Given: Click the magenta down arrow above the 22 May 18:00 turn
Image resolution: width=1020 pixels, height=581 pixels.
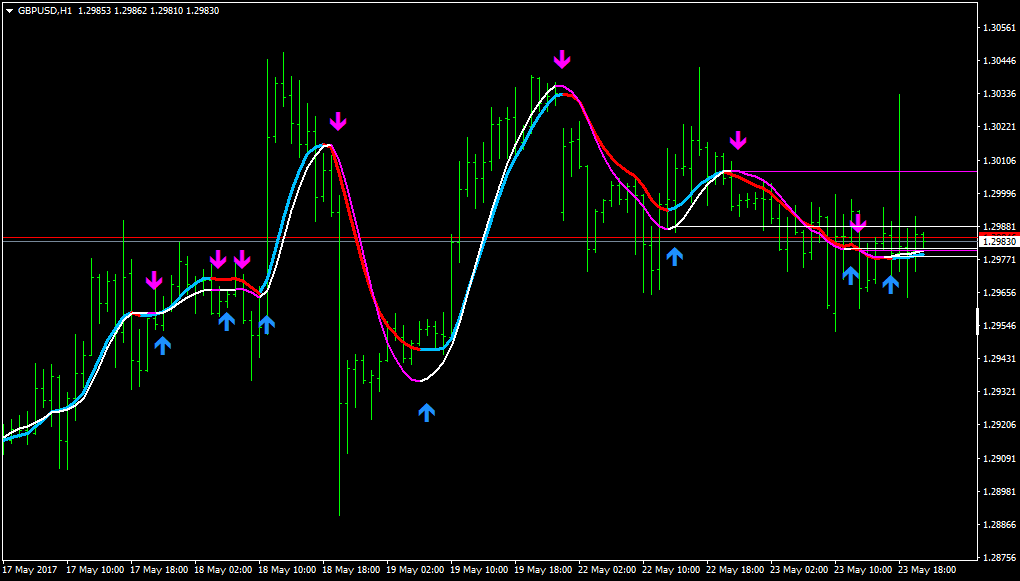Looking at the screenshot, I should [x=738, y=140].
